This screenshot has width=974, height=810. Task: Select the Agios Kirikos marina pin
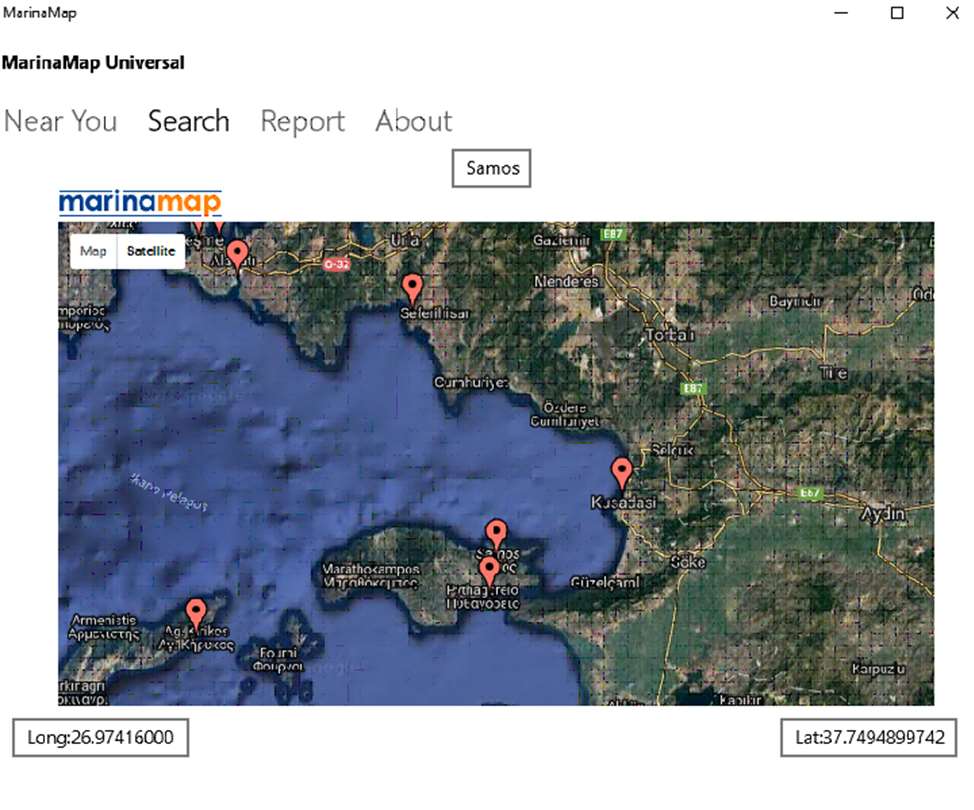pos(196,614)
